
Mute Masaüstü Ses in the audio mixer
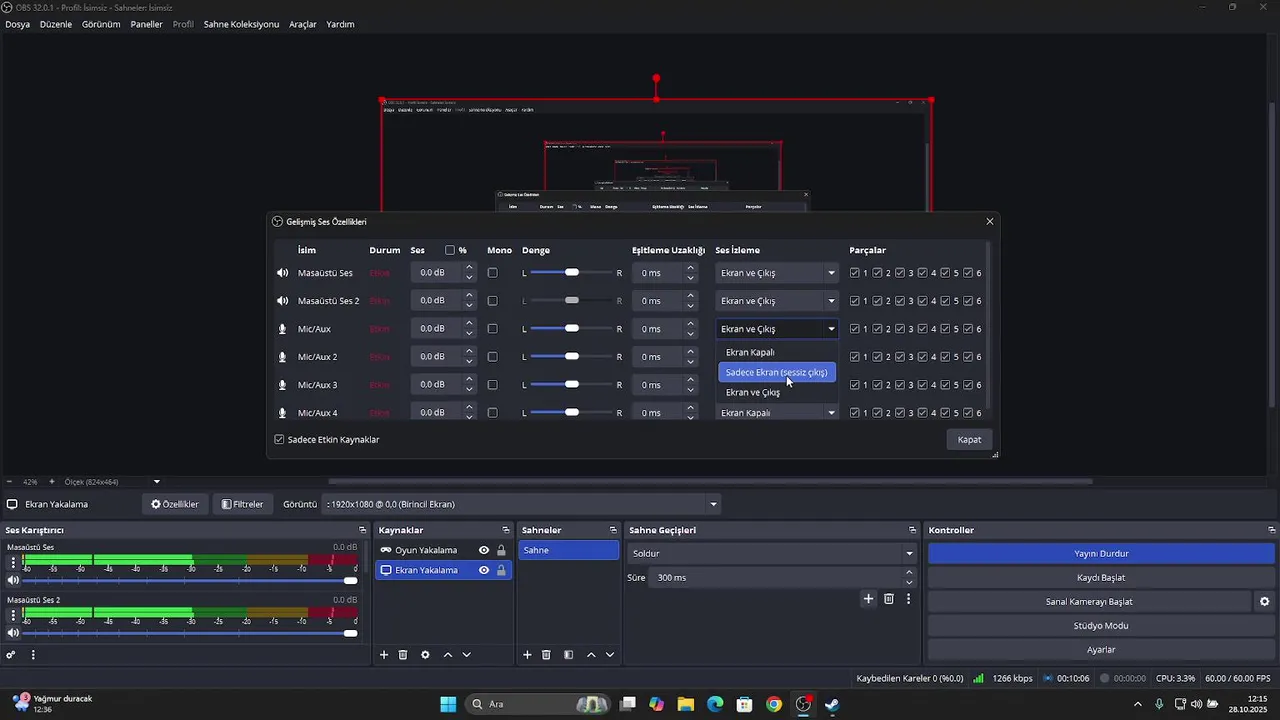[x=13, y=580]
